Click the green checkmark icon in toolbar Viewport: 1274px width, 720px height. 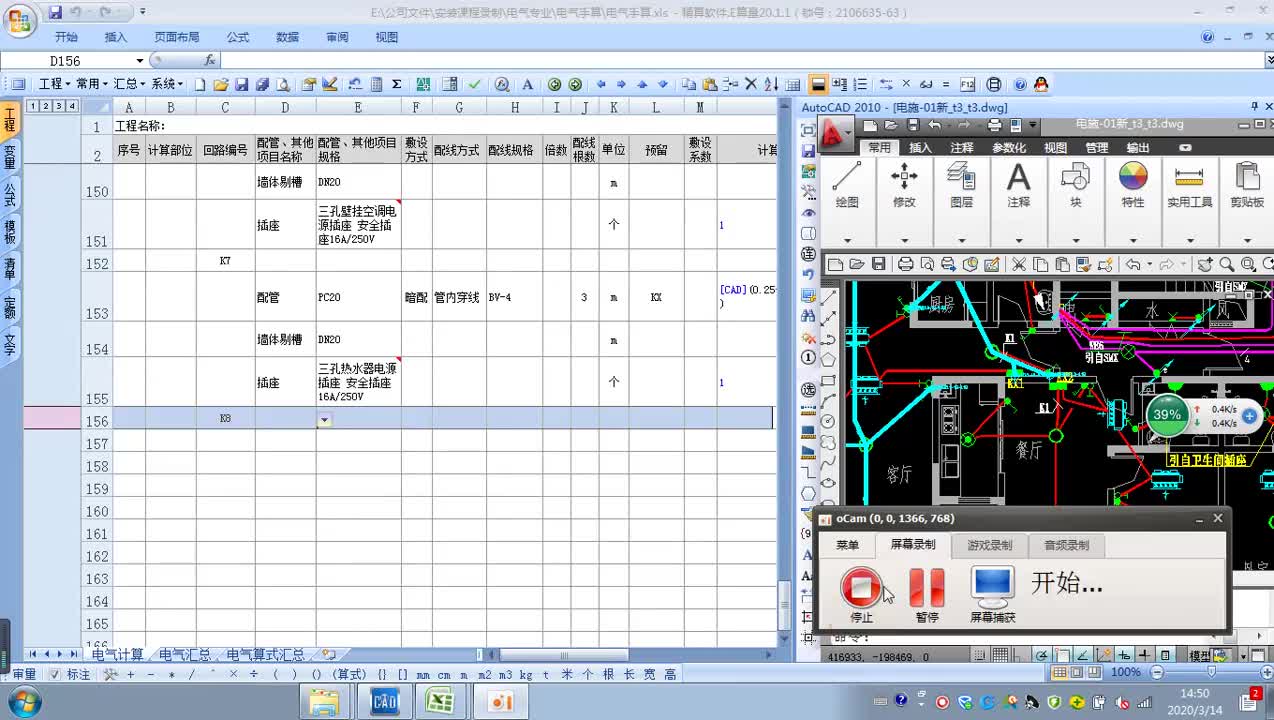click(475, 85)
